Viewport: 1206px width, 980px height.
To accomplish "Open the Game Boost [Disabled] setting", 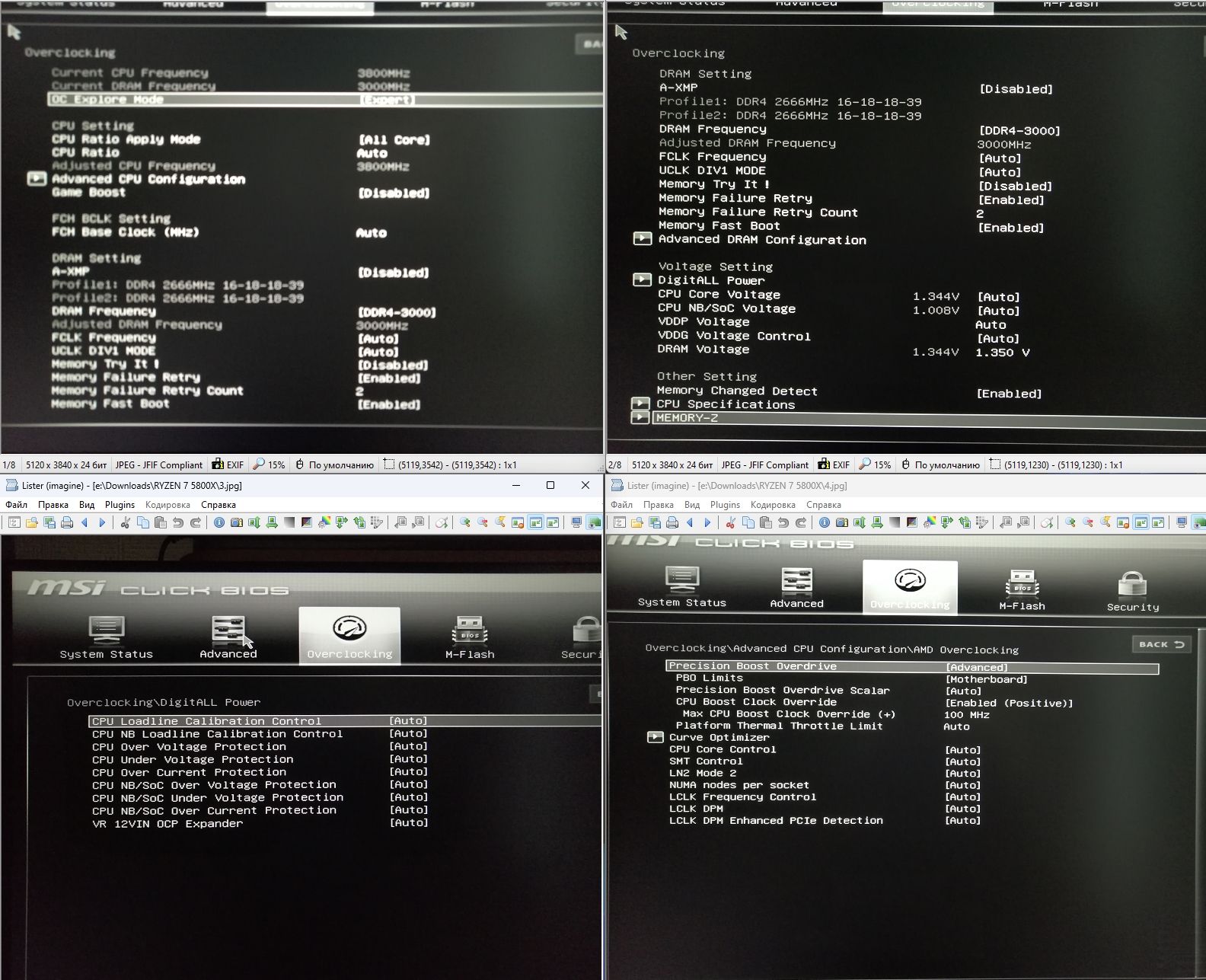I will (394, 193).
